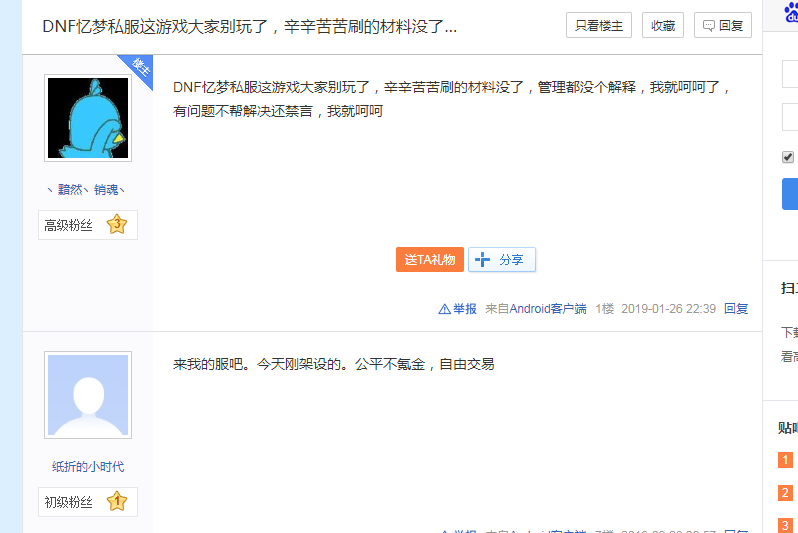Click the default silhouette avatar of second poster
The image size is (798, 533).
point(88,395)
